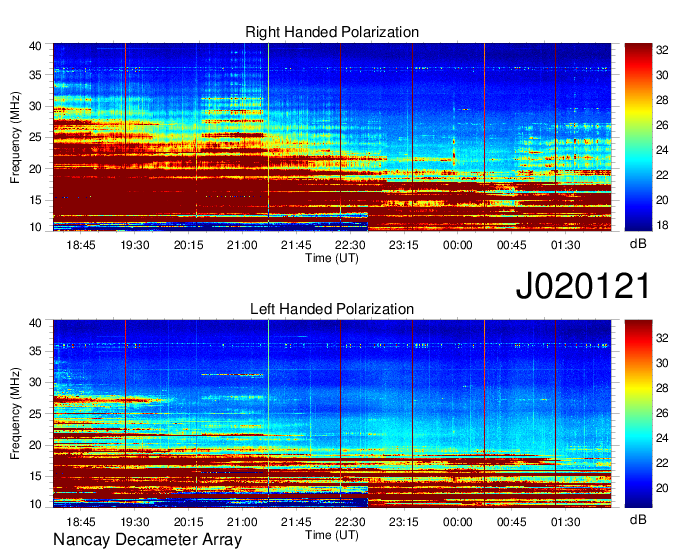Click 21:45 time tick of Left Handed plot

pos(296,522)
